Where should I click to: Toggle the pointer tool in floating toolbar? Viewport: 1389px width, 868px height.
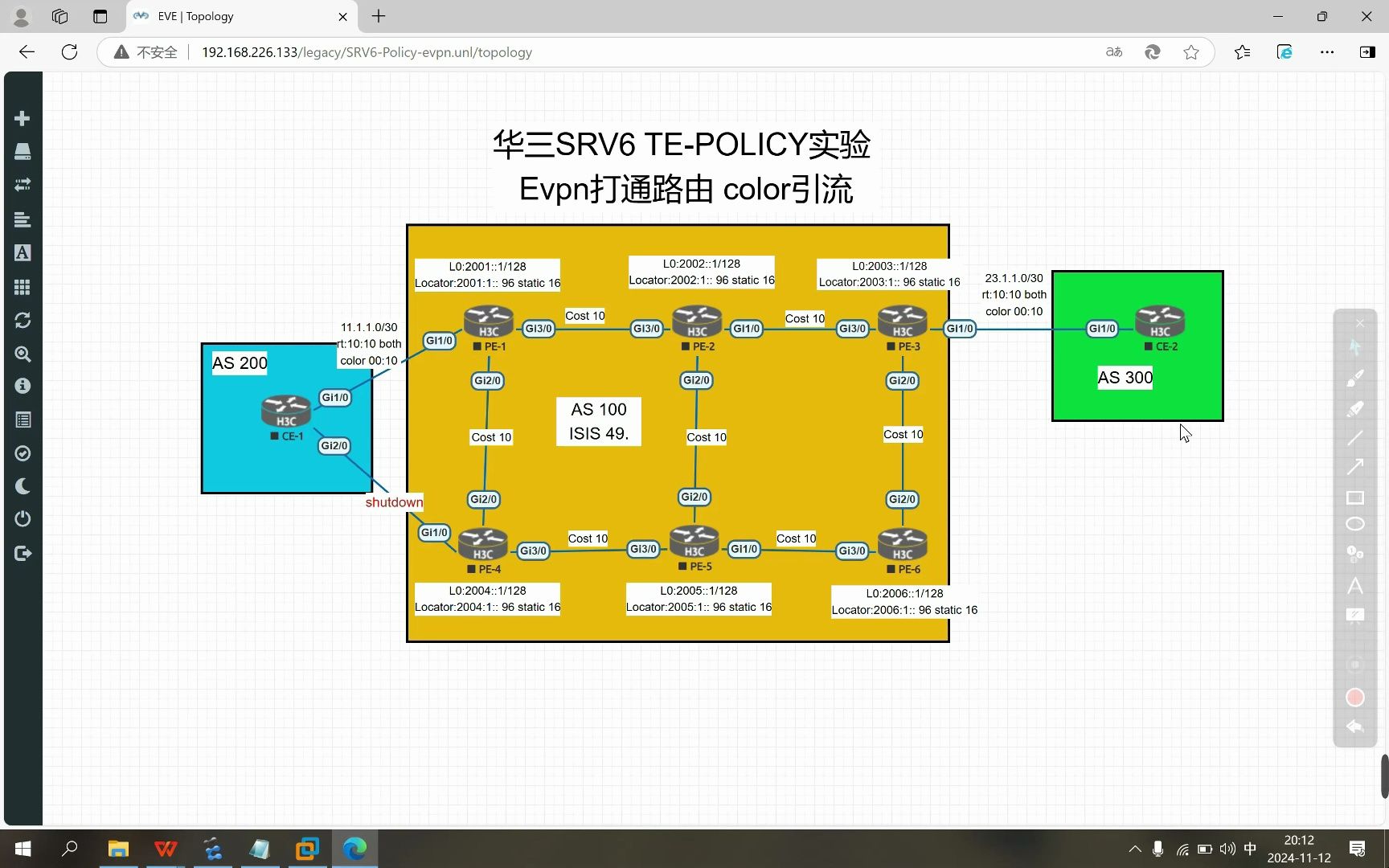(x=1356, y=347)
